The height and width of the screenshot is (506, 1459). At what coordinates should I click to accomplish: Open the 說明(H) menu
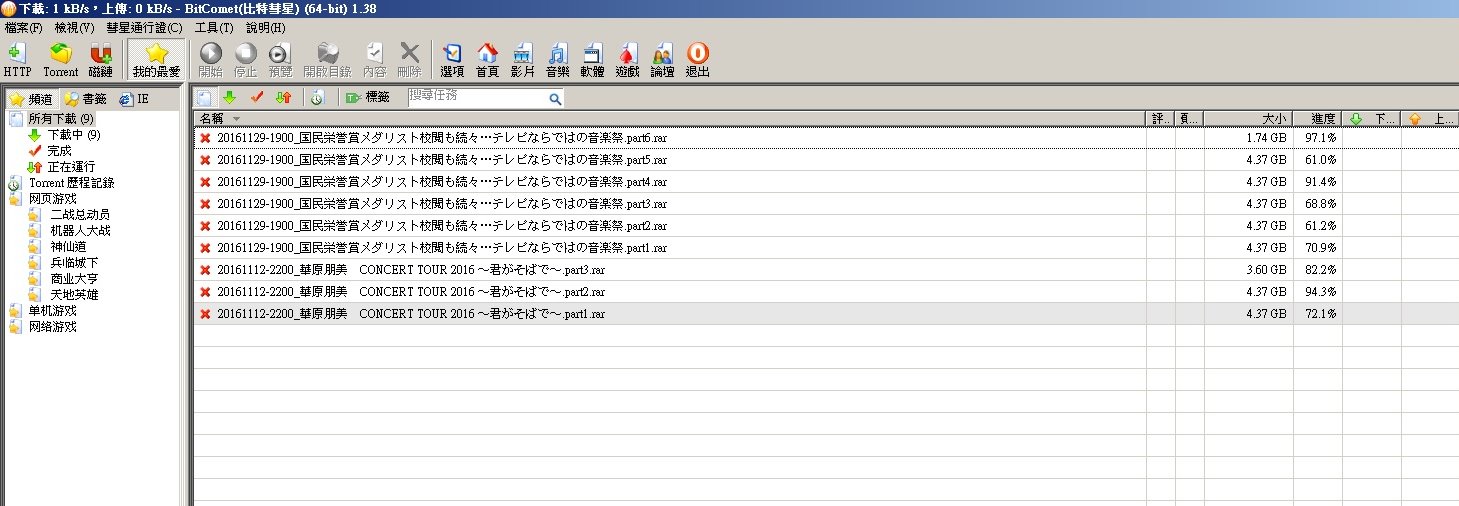(x=265, y=27)
